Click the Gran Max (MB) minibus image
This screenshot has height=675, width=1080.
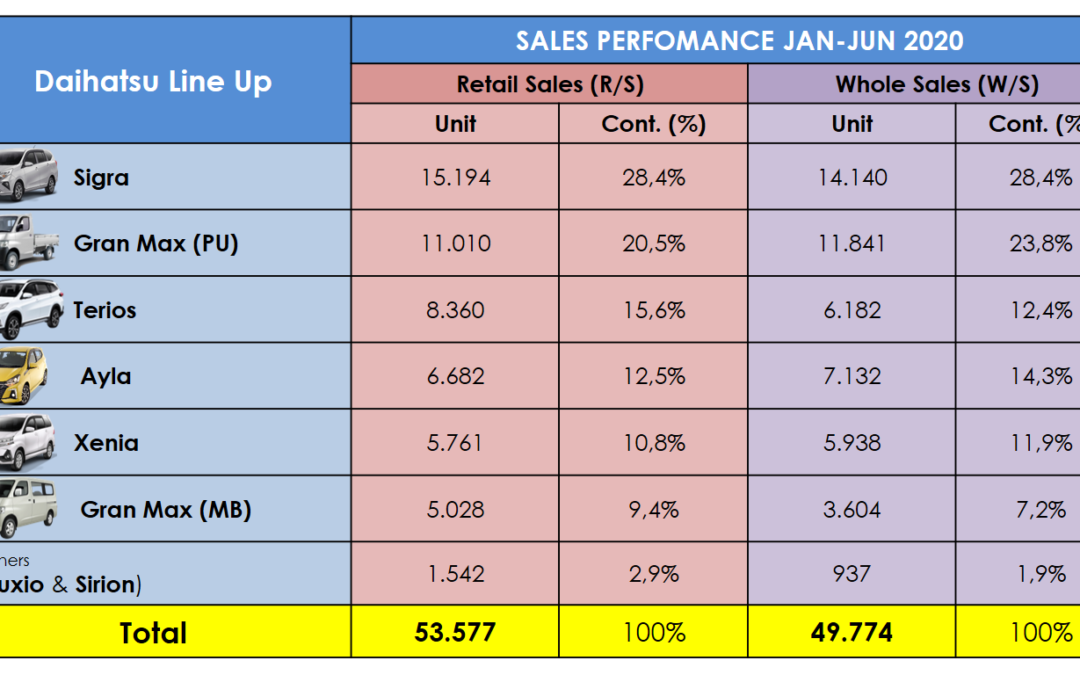point(28,508)
